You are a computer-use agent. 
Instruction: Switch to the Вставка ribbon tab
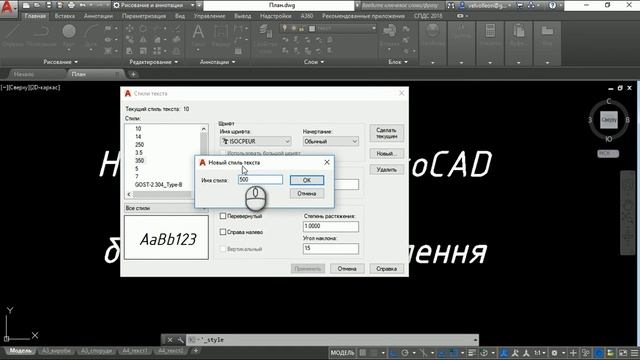coord(64,16)
